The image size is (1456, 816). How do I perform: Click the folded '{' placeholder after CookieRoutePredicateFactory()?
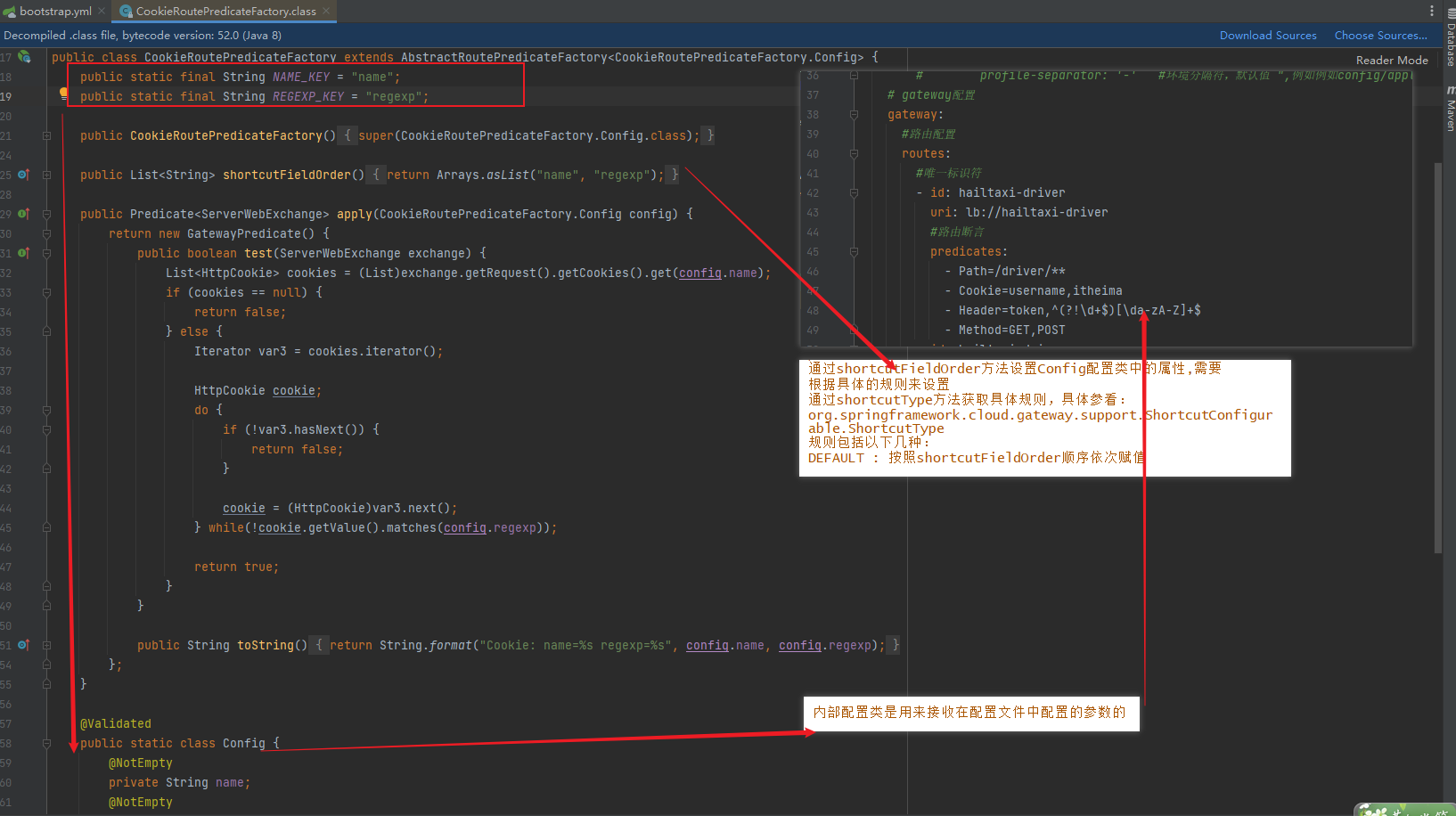click(348, 135)
